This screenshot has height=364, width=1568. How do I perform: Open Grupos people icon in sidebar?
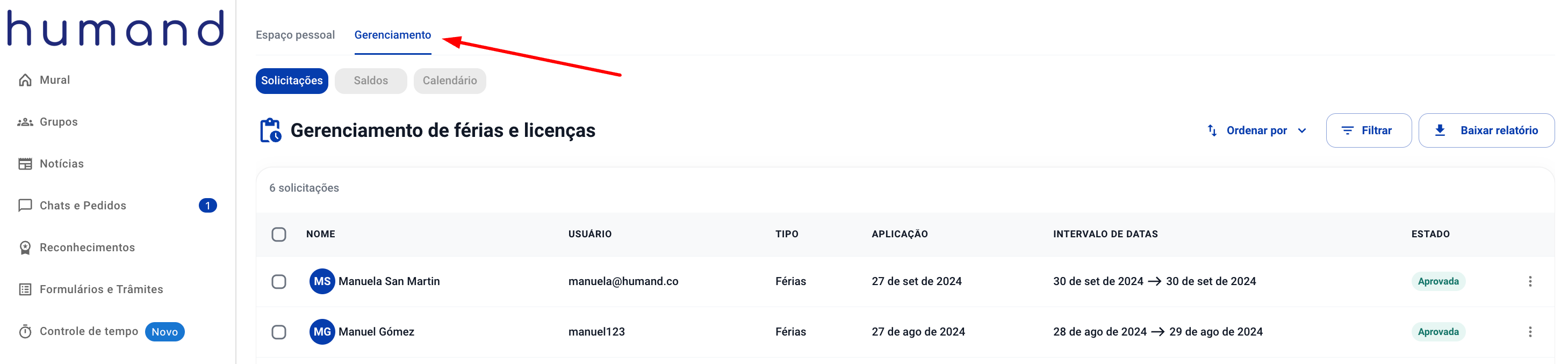click(x=25, y=122)
